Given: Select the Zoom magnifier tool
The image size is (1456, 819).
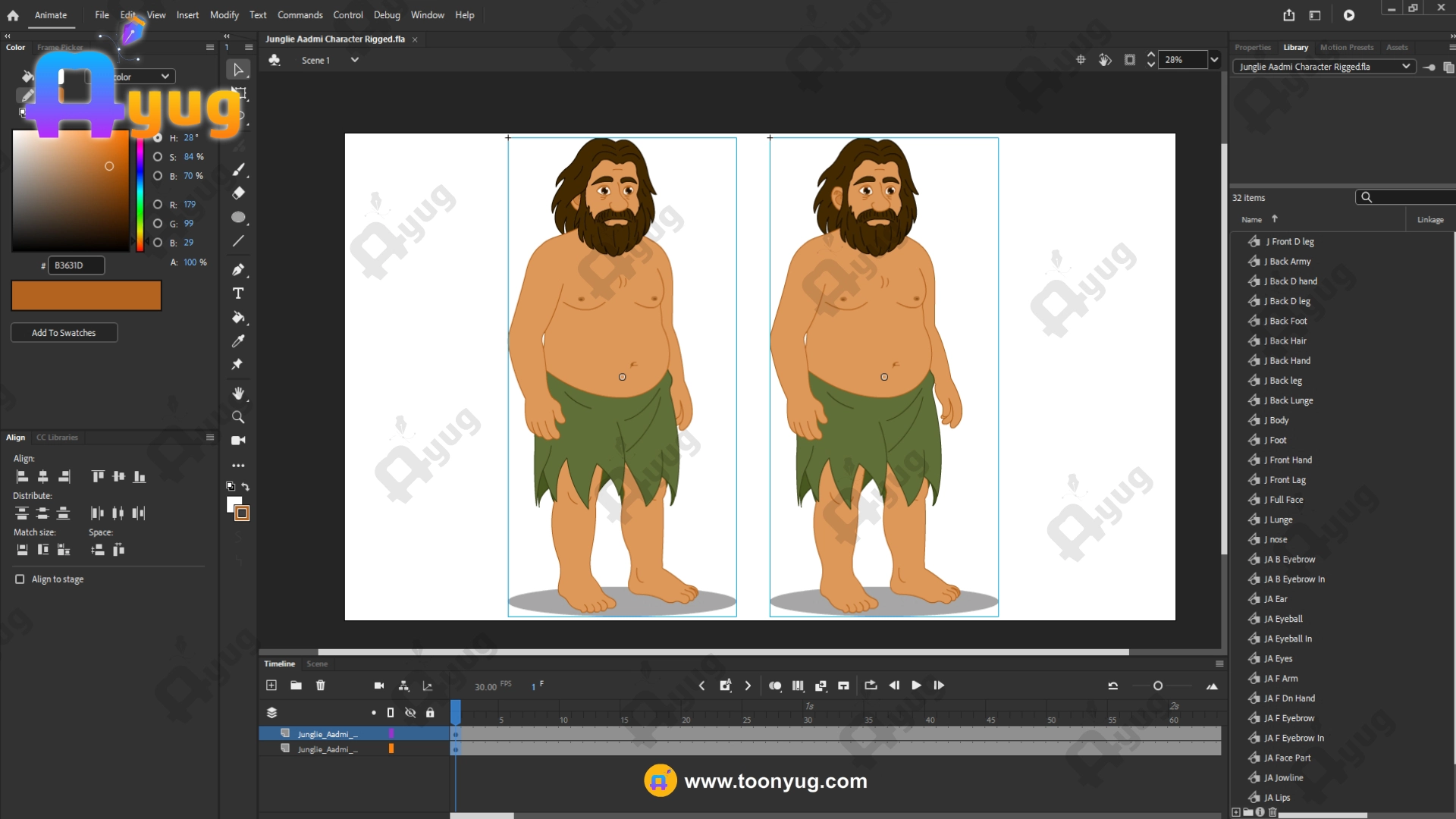Looking at the screenshot, I should pos(238,417).
